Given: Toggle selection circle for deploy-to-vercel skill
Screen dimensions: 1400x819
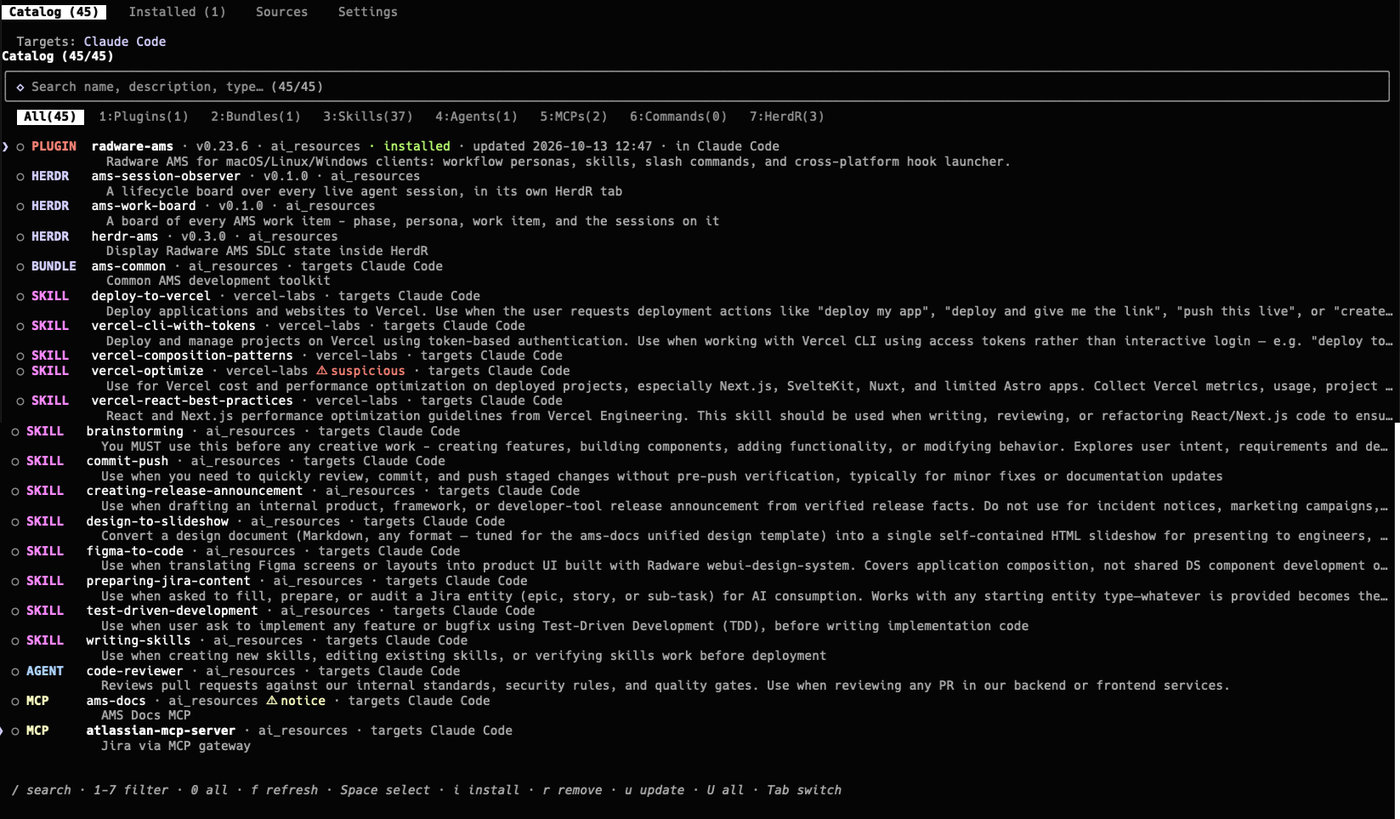Looking at the screenshot, I should click(x=20, y=297).
